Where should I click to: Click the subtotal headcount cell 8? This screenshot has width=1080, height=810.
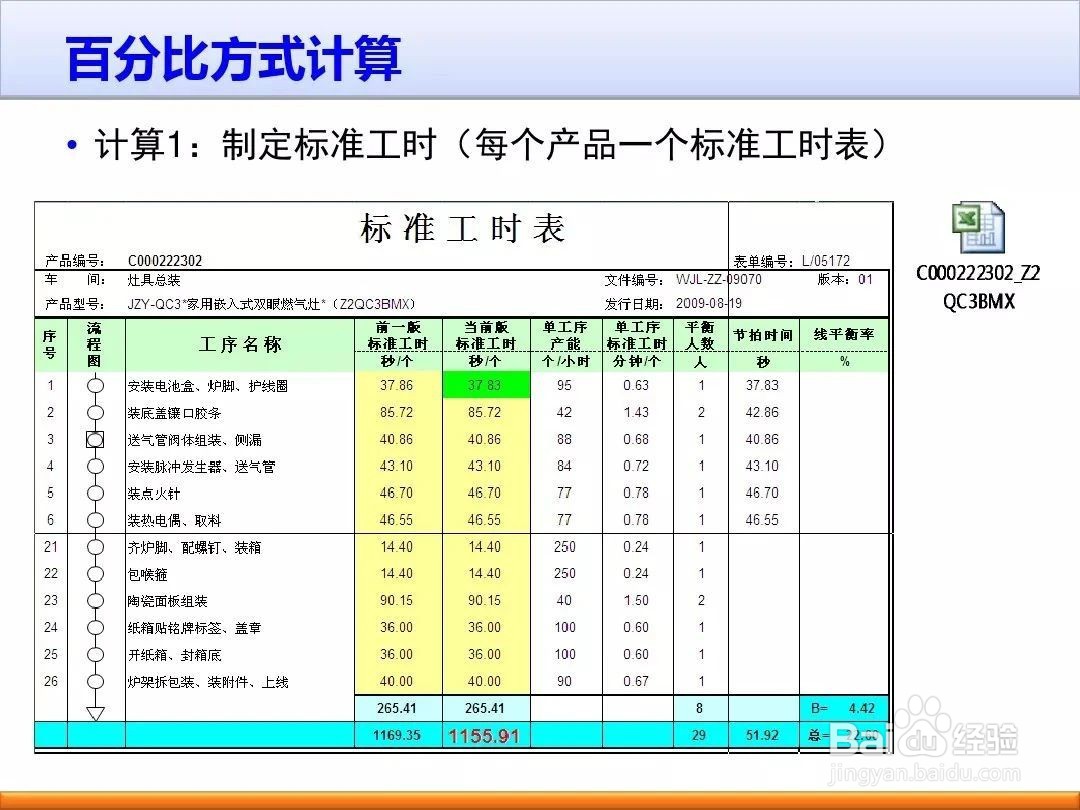(x=700, y=708)
